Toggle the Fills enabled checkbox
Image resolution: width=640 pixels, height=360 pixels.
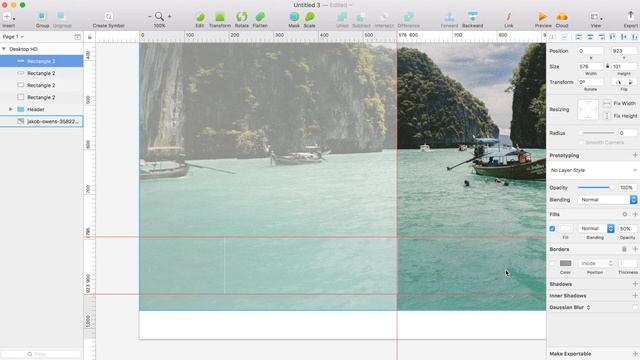(x=552, y=229)
